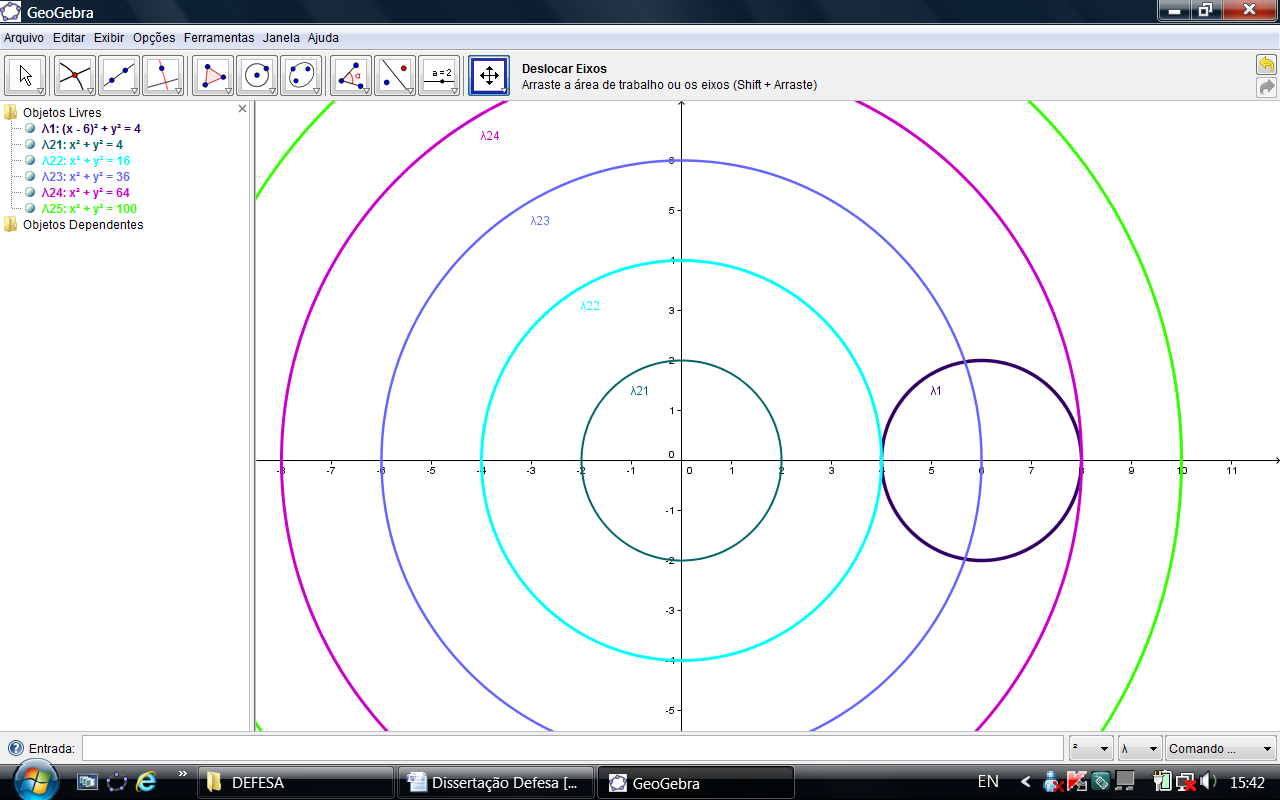
Task: Click the λ22 label in graphics view
Action: [590, 306]
